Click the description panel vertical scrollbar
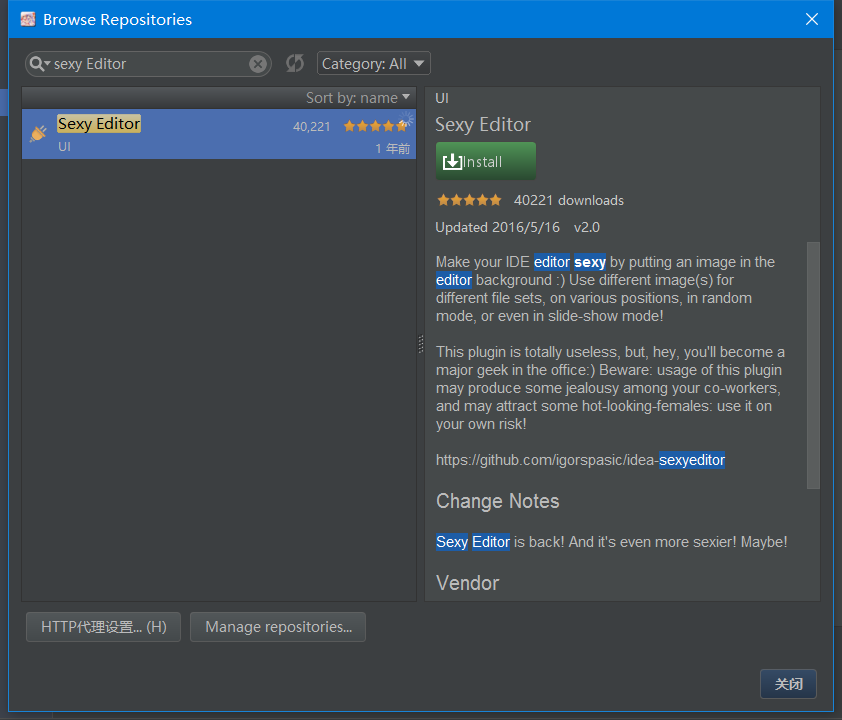The height and width of the screenshot is (720, 842). [x=813, y=365]
